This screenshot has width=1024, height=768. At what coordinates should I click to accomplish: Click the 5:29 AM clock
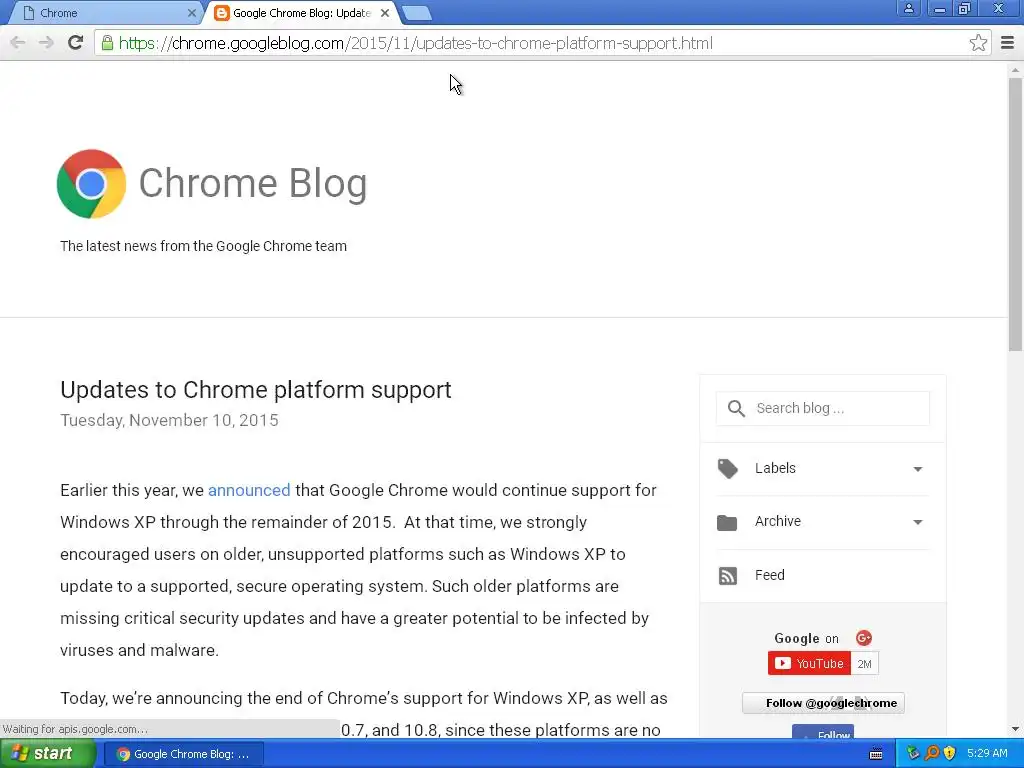tap(987, 753)
